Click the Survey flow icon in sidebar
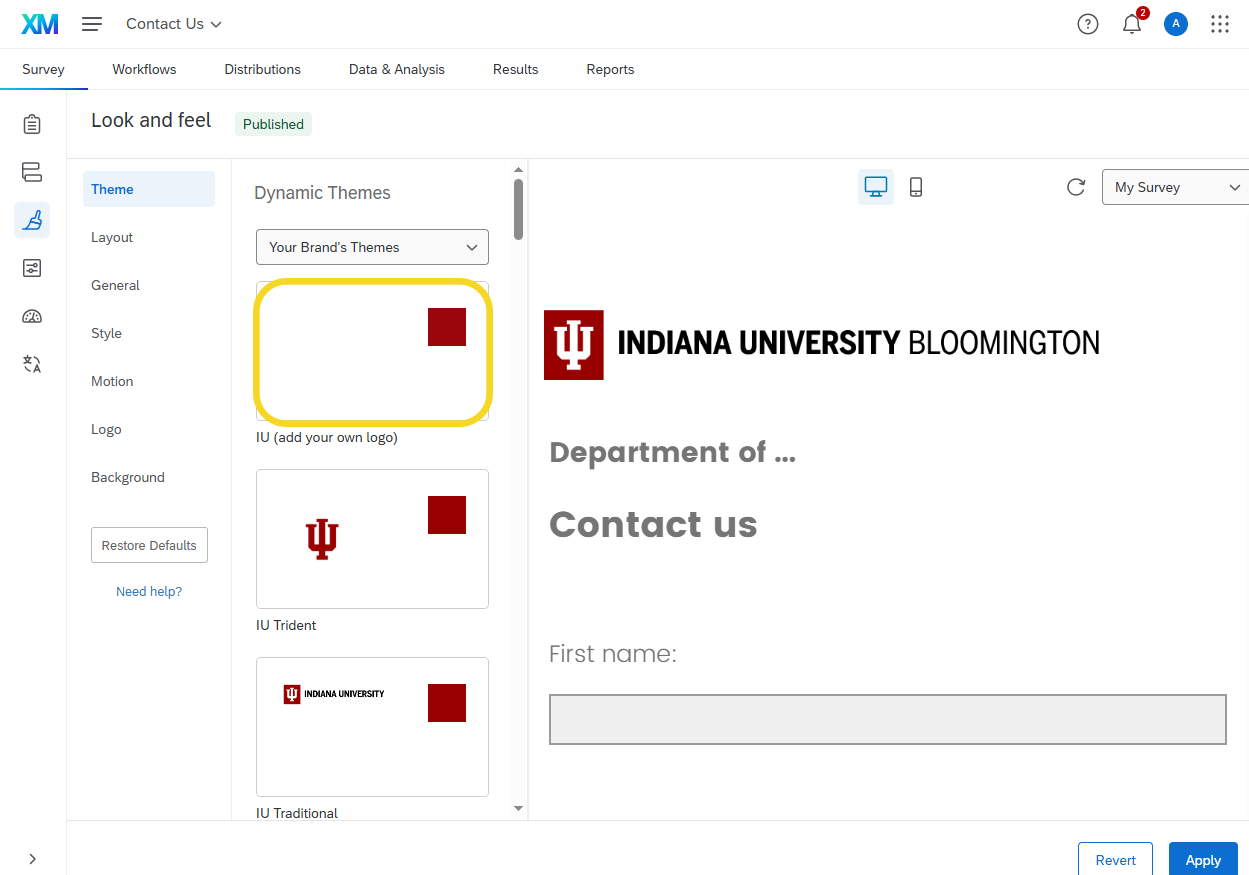The image size is (1249, 875). point(32,172)
